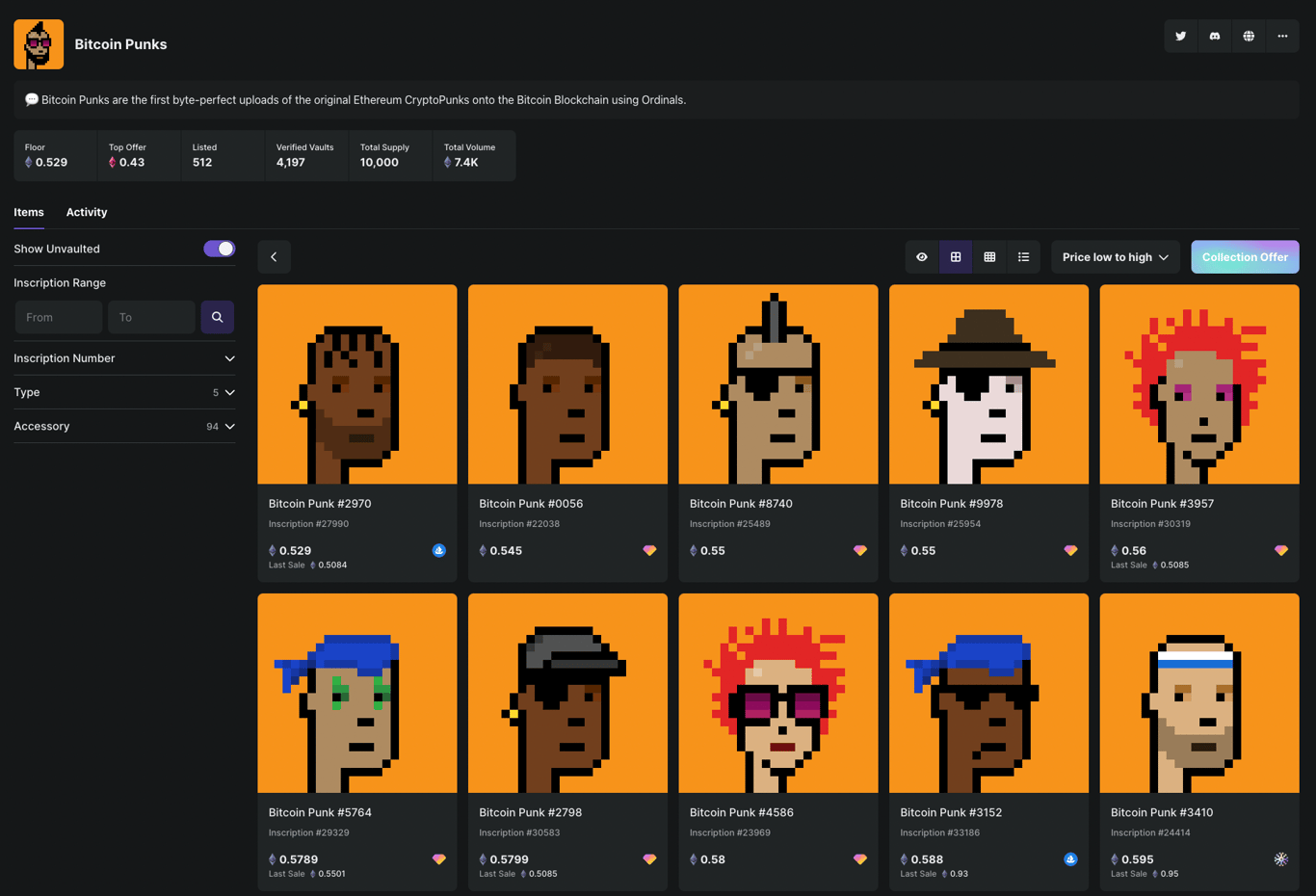
Task: Open Bitcoin Punk #4586 sunglasses image
Action: tap(778, 694)
